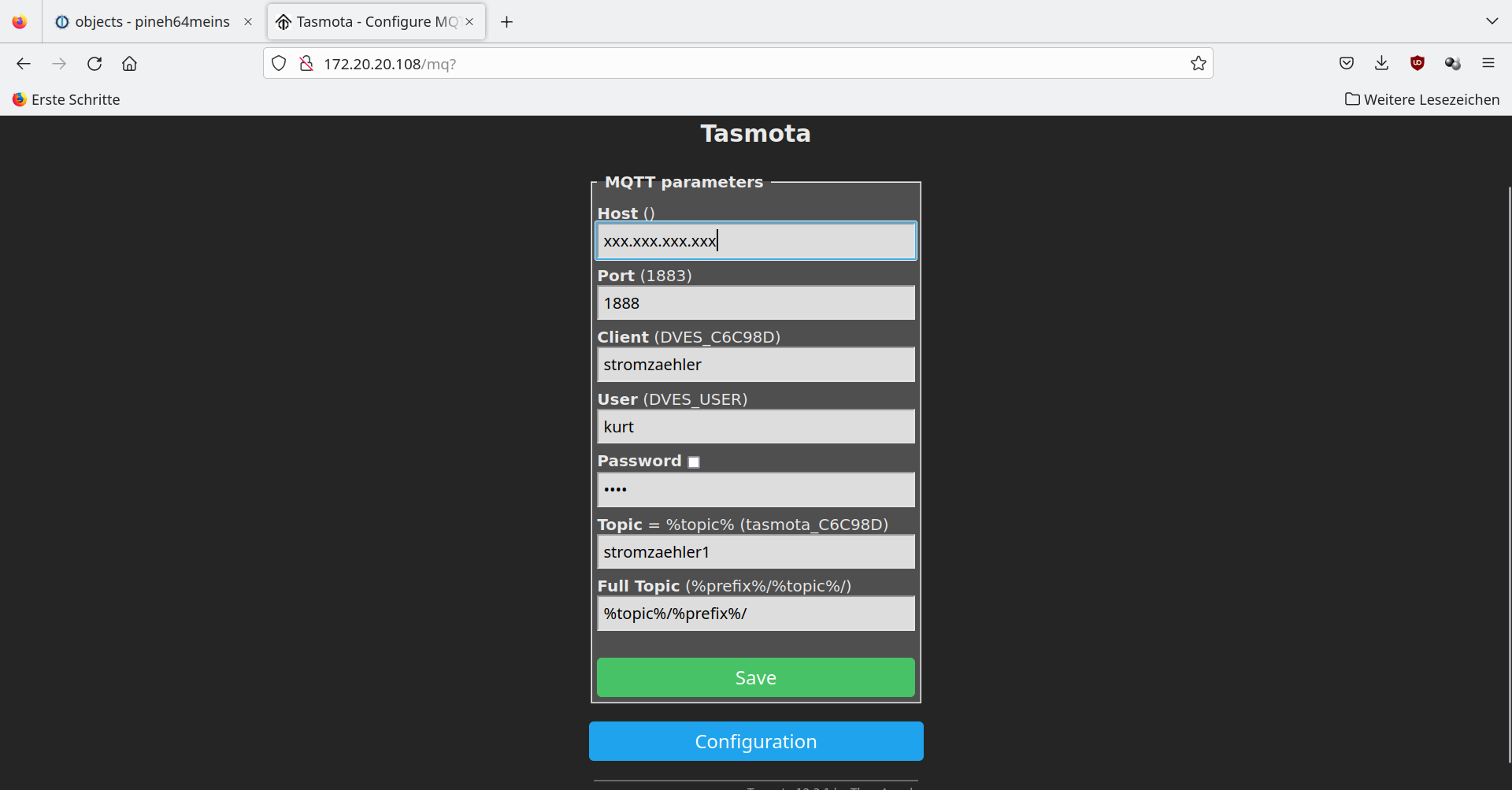The height and width of the screenshot is (790, 1512).
Task: Open the Firefox hamburger menu
Action: [x=1488, y=64]
